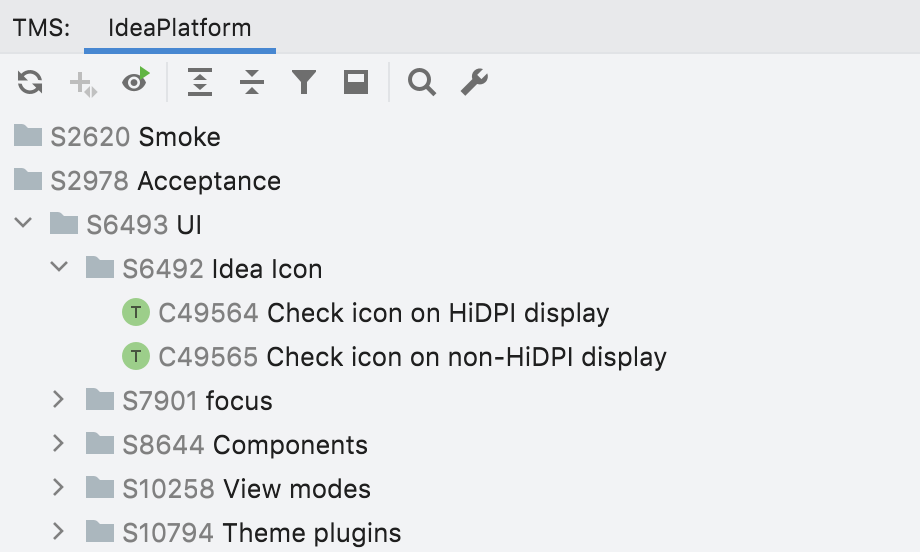Expand all tree nodes
Viewport: 920px width, 552px height.
pos(200,82)
